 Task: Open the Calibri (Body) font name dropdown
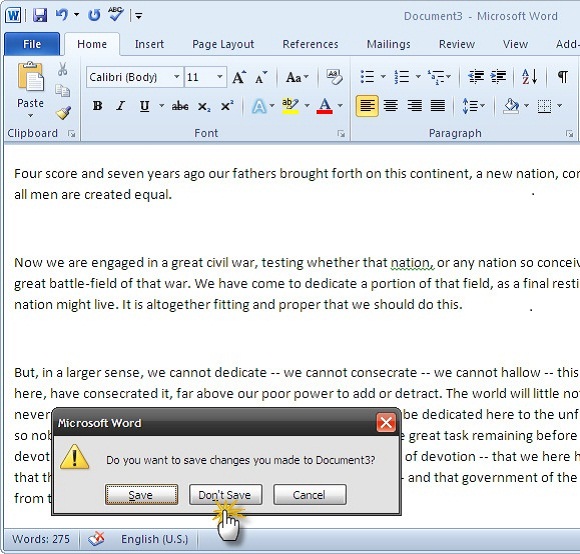pyautogui.click(x=177, y=77)
